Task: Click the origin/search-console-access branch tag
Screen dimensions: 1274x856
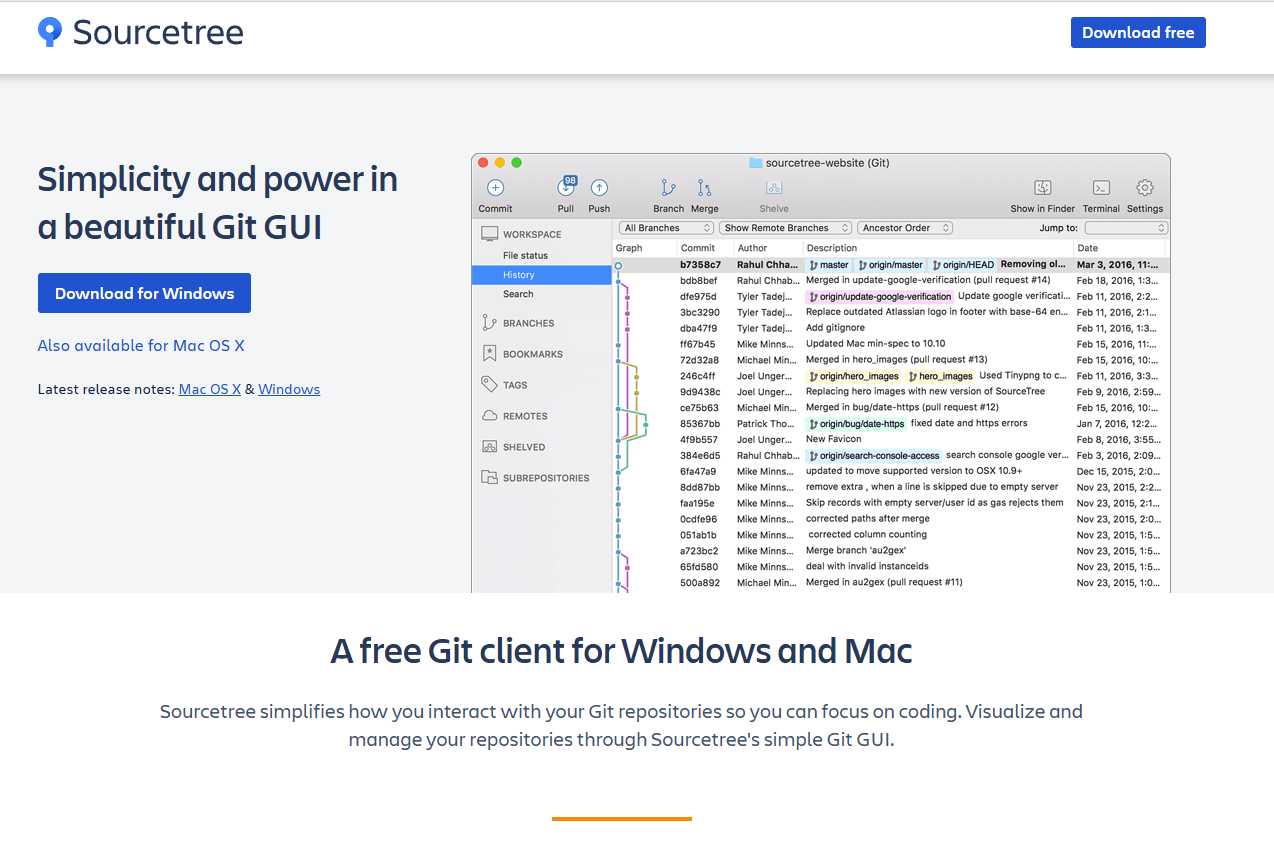Action: 874,456
